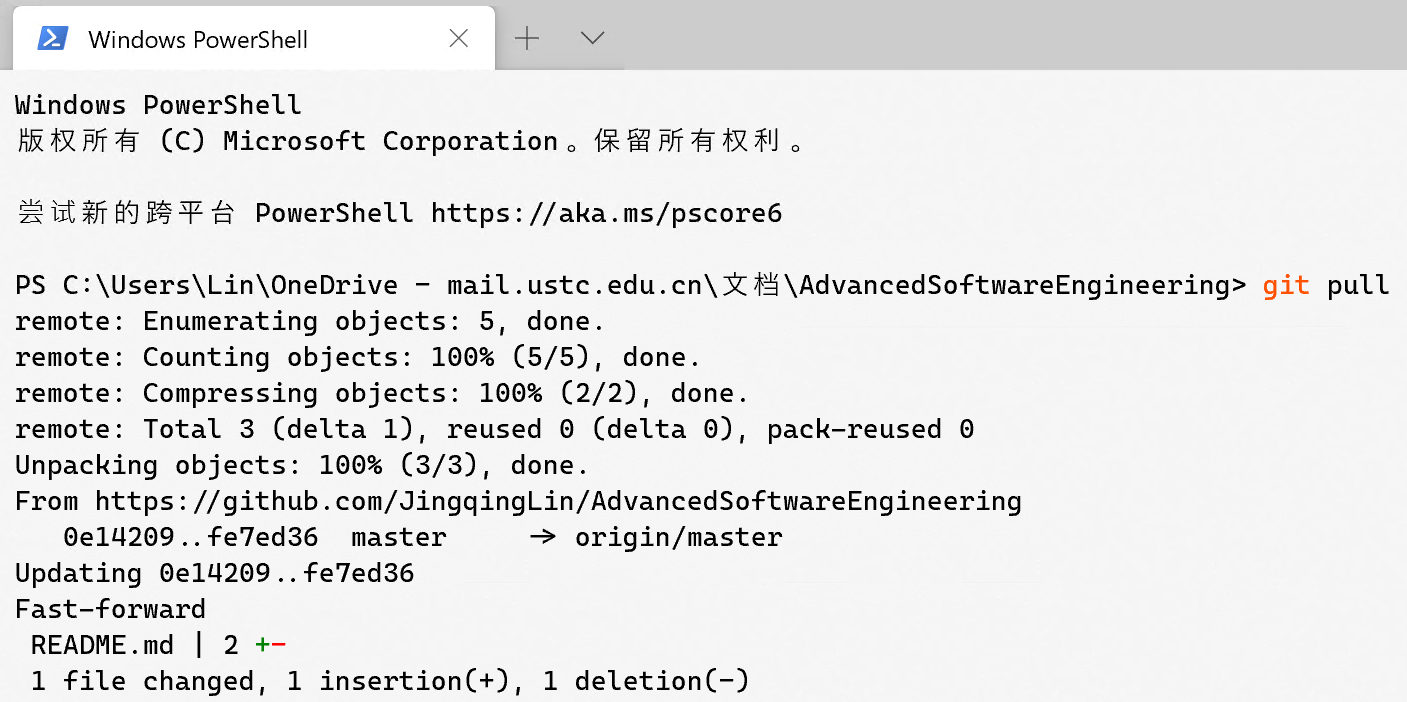Screen dimensions: 1407x702
Task: Open the GitHub AdvancedSoftwareEngineering repository URL
Action: (558, 501)
